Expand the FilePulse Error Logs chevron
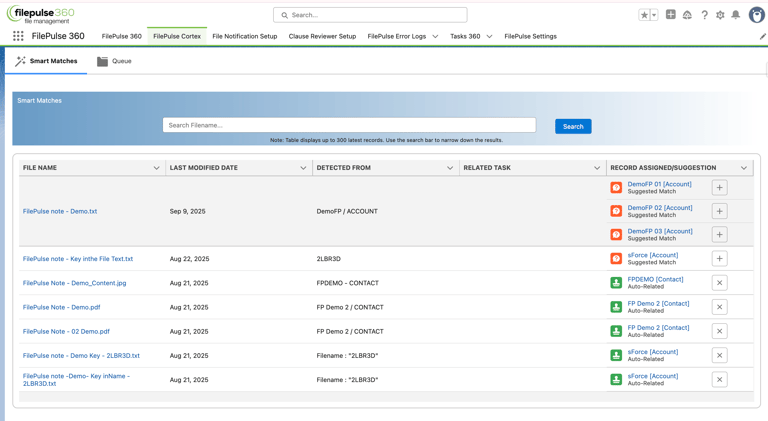This screenshot has width=768, height=421. [x=435, y=36]
